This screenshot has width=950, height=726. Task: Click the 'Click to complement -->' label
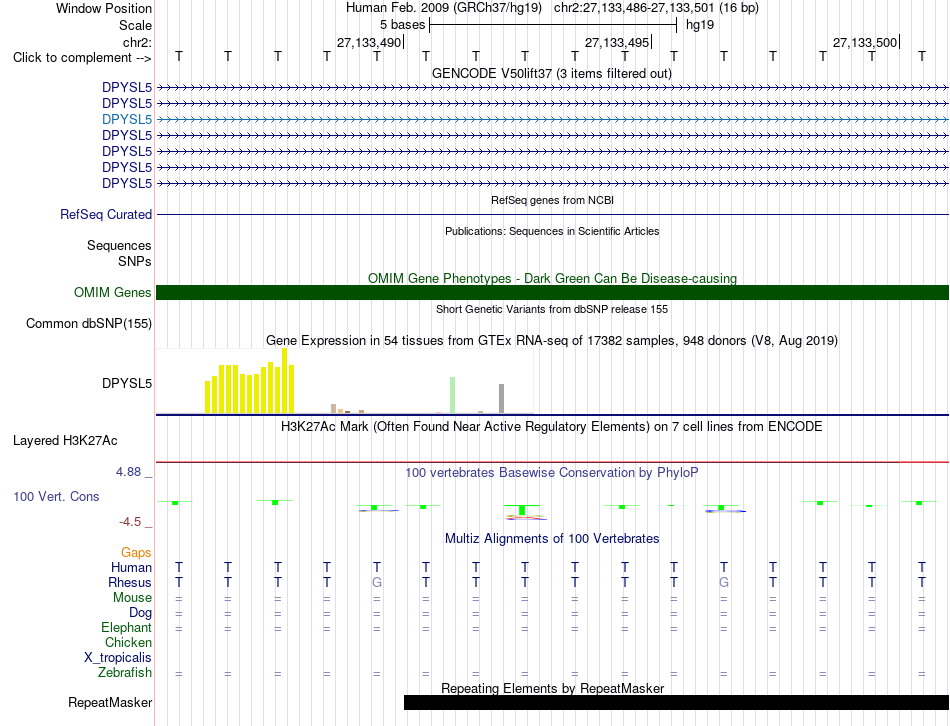pyautogui.click(x=82, y=58)
